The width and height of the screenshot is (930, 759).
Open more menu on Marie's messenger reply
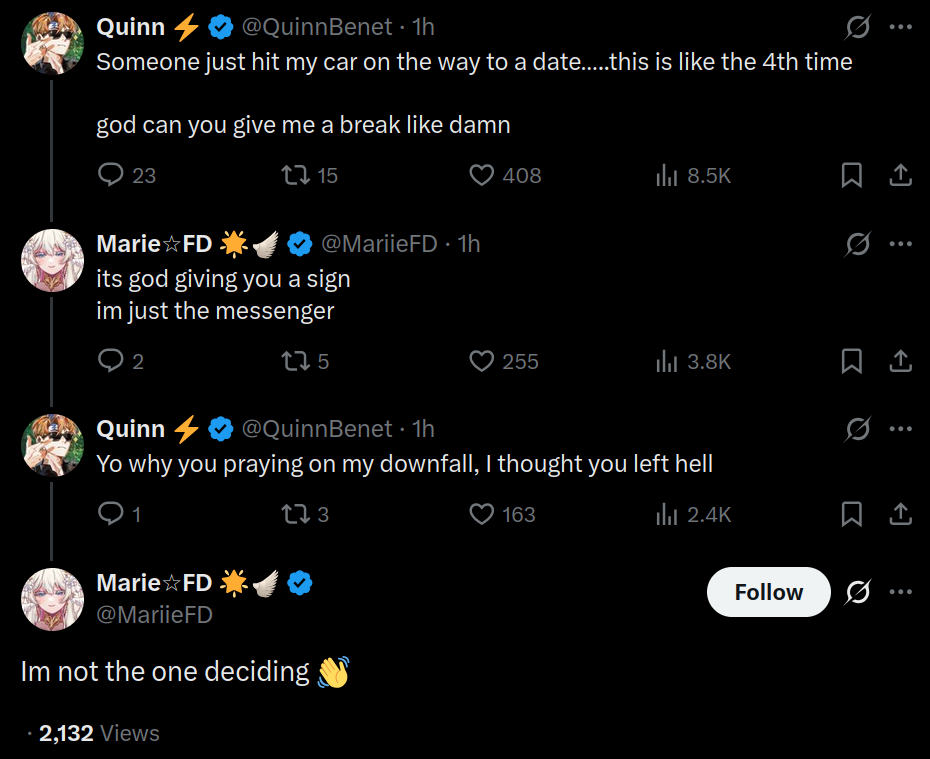point(900,243)
